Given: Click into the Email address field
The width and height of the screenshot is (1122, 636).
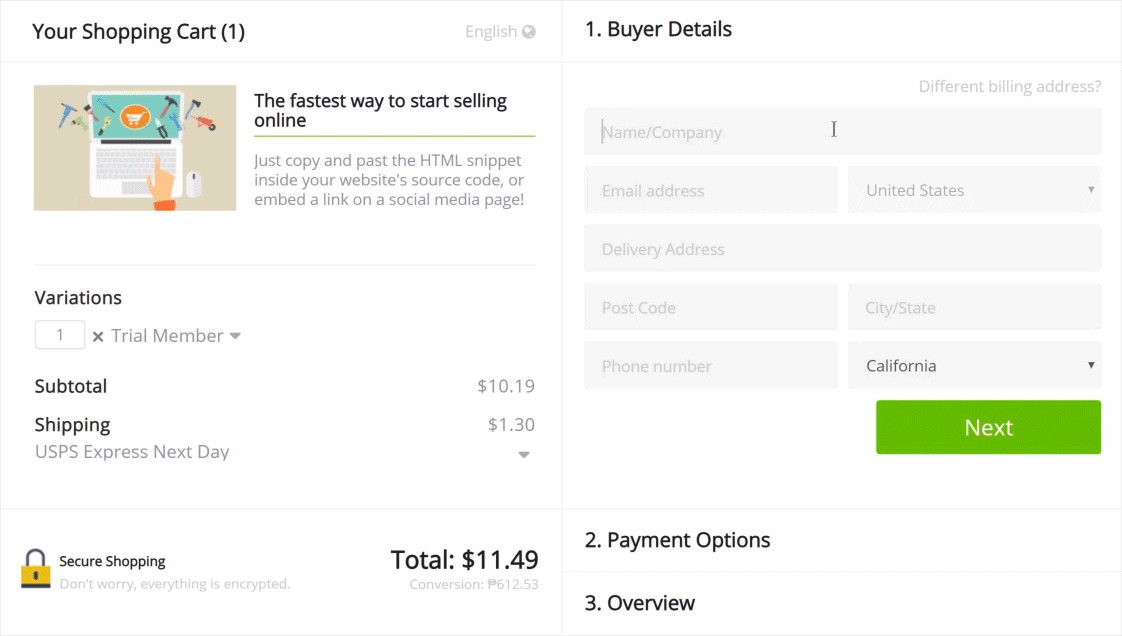Looking at the screenshot, I should (x=710, y=190).
